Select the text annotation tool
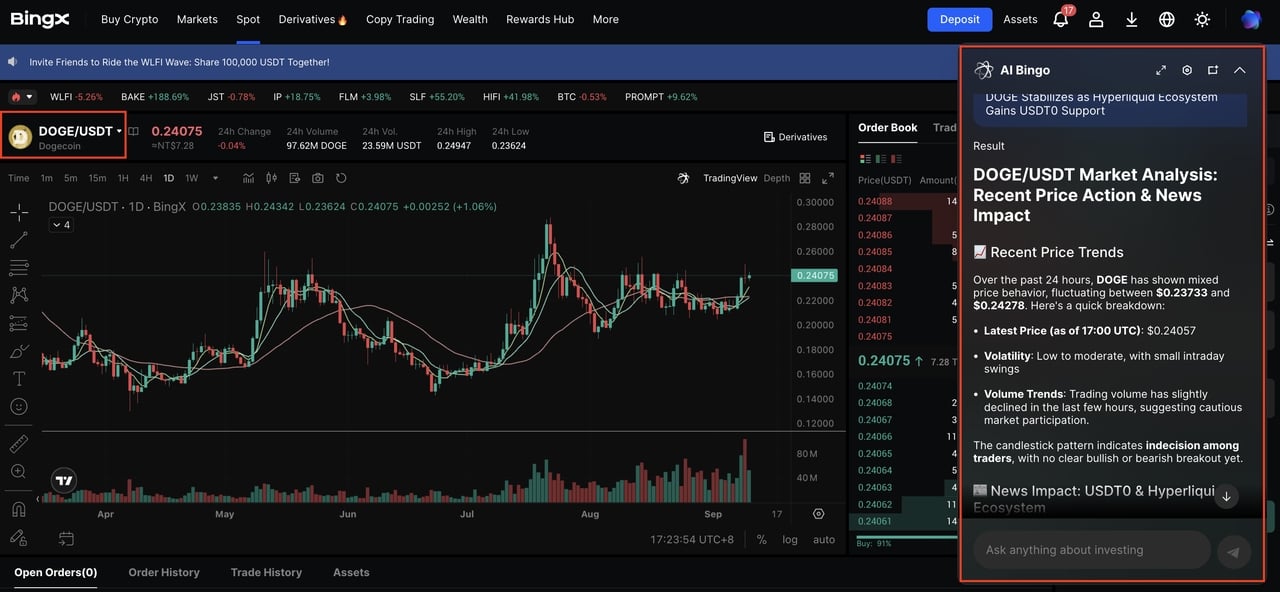Viewport: 1280px width, 592px height. point(18,379)
